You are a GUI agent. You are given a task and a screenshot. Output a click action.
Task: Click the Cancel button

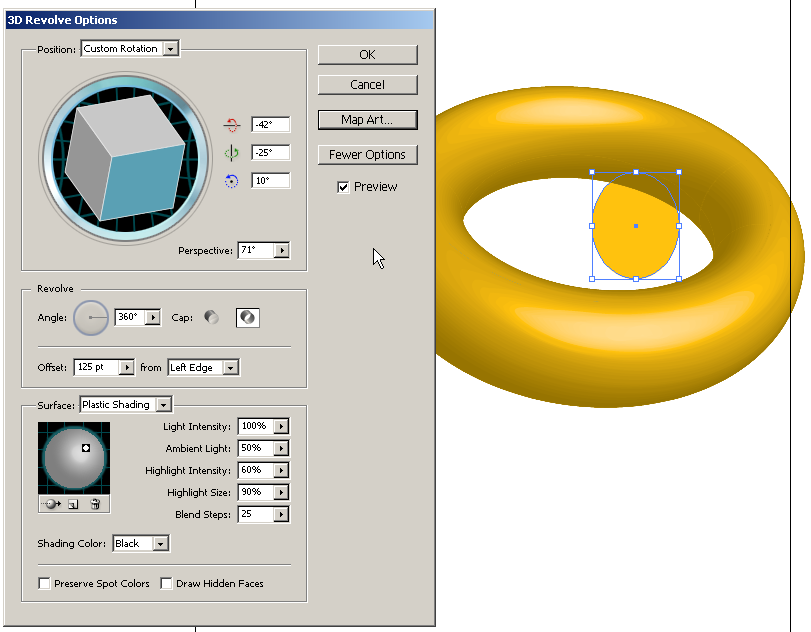pyautogui.click(x=368, y=85)
